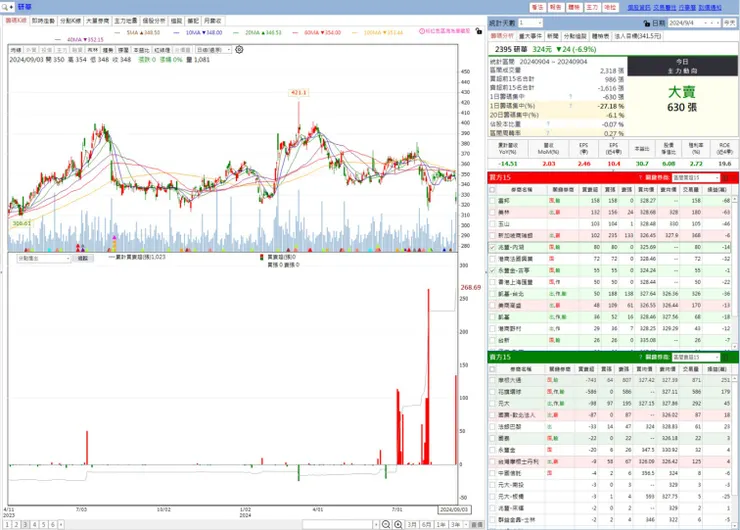Viewport: 740px width, 530px height.
Task: Open 法人目標(341.5元) tab
Action: coord(638,36)
